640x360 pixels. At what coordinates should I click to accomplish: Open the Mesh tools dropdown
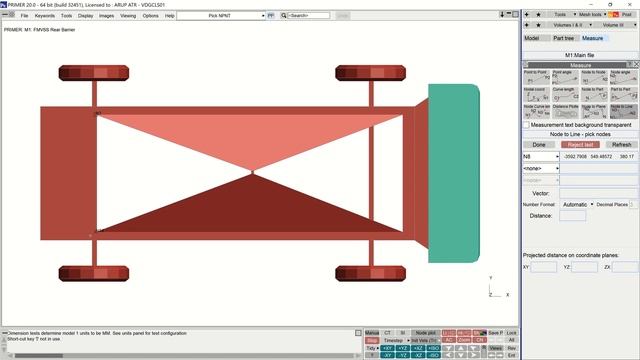pos(592,14)
